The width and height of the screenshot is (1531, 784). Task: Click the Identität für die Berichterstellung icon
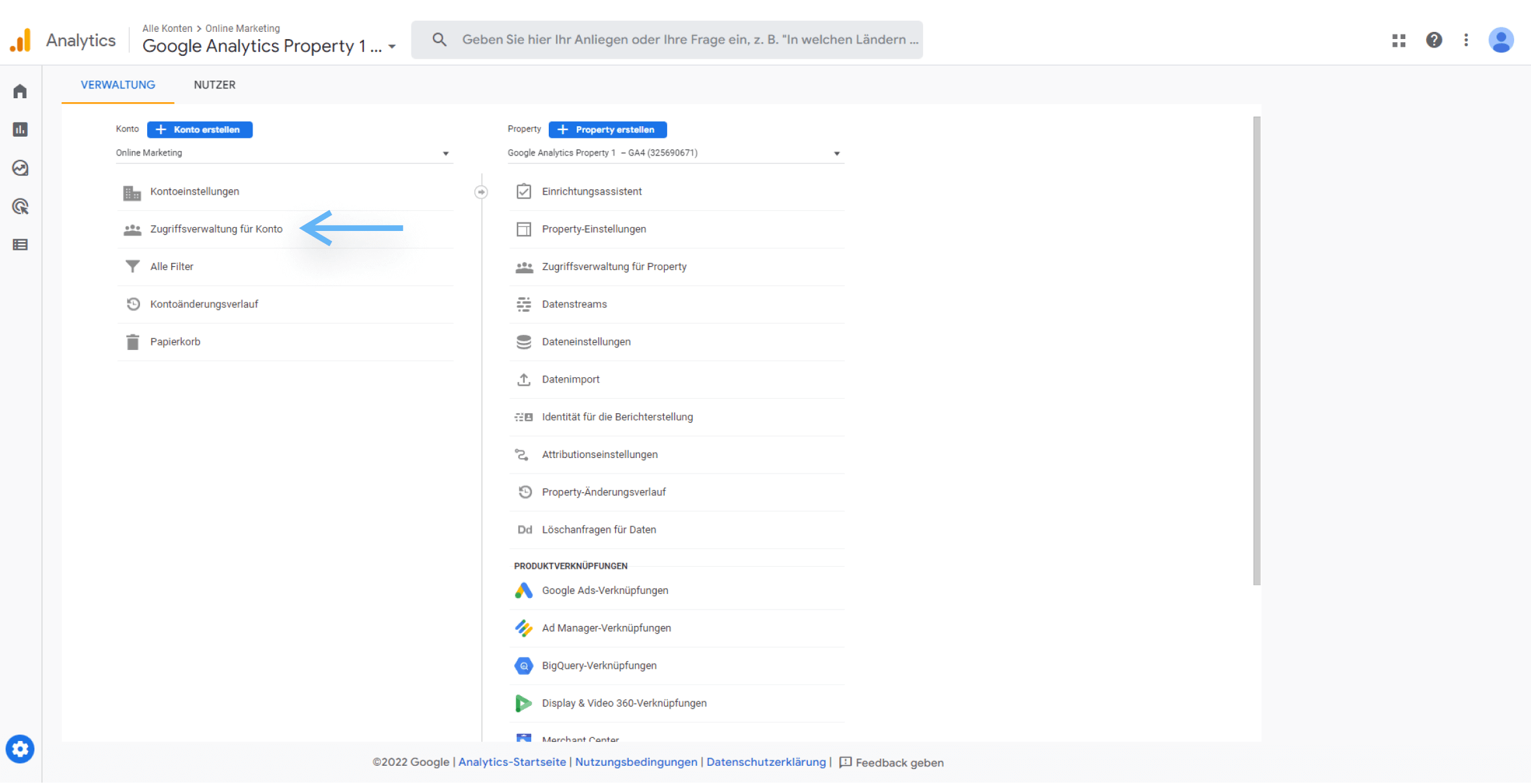point(524,418)
